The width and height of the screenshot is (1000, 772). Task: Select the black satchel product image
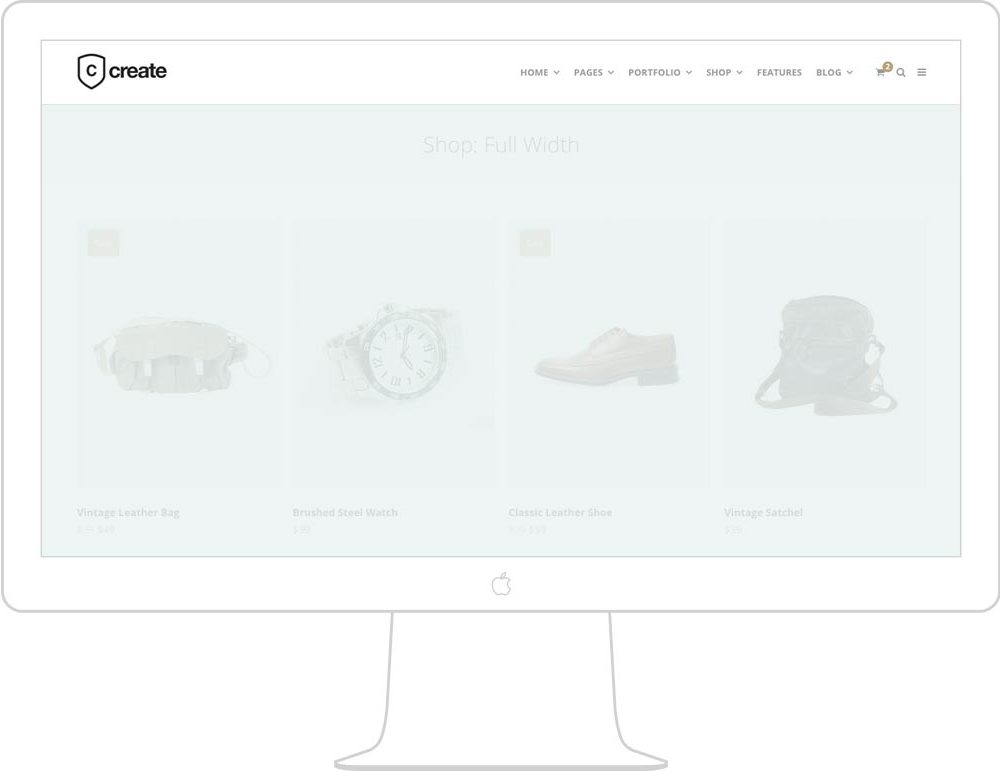(x=825, y=354)
